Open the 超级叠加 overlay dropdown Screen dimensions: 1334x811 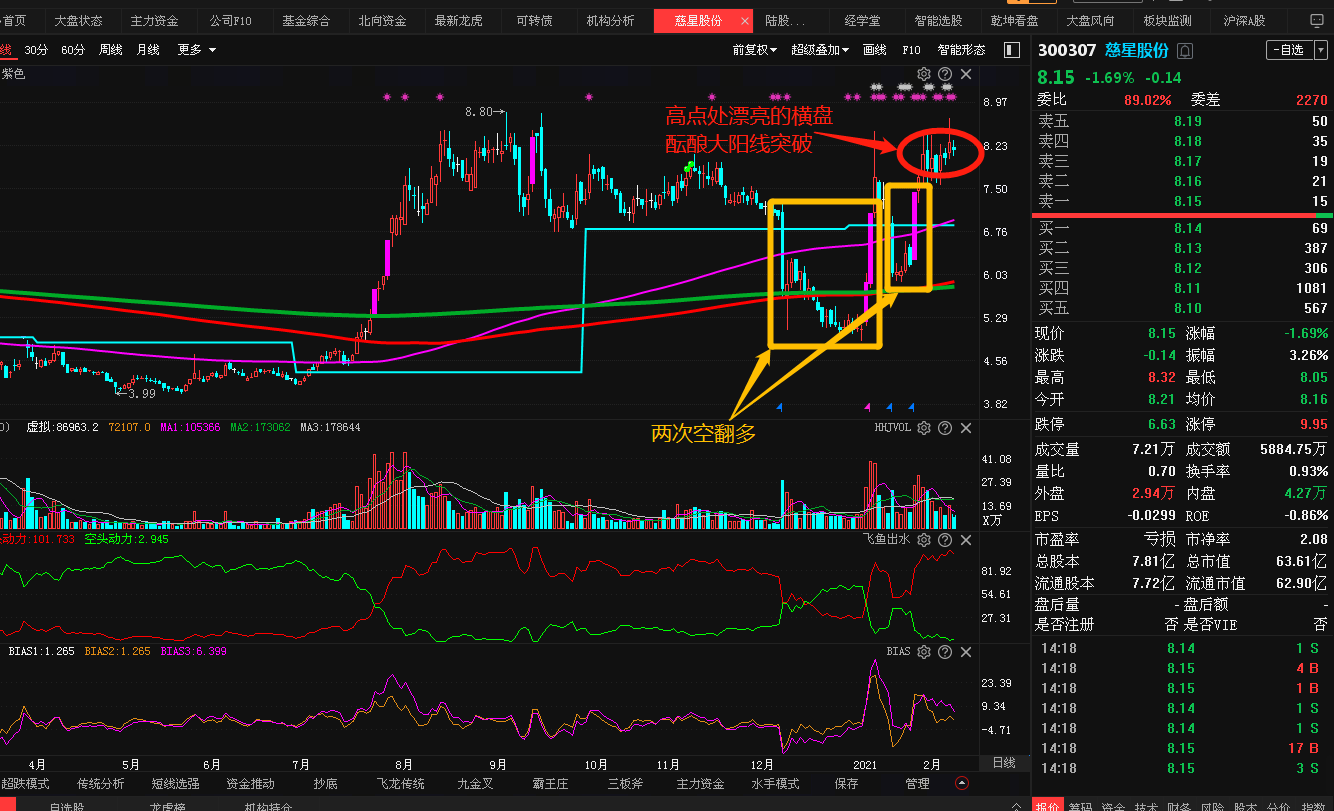click(820, 50)
